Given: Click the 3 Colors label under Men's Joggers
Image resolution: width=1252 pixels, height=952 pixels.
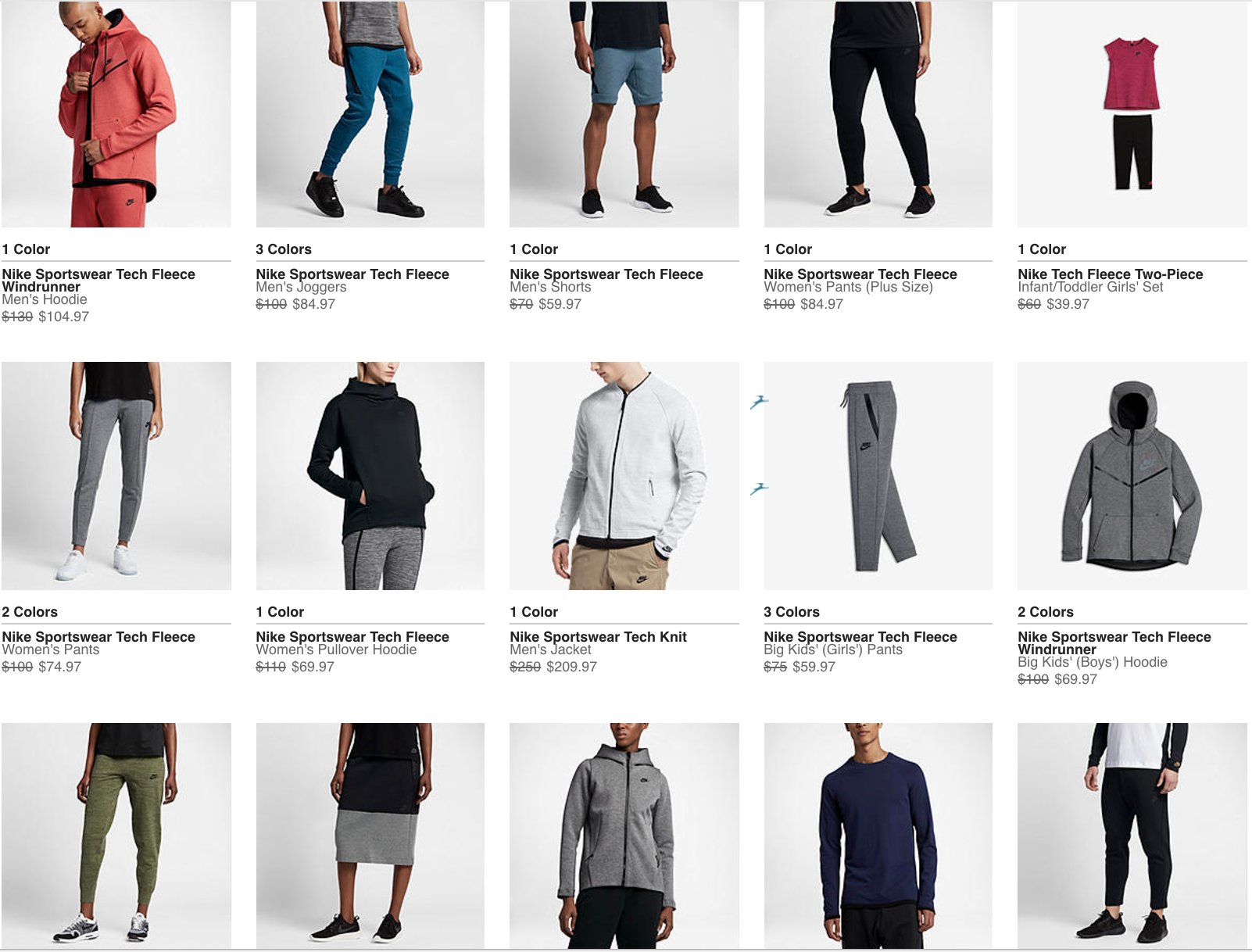Looking at the screenshot, I should point(284,249).
